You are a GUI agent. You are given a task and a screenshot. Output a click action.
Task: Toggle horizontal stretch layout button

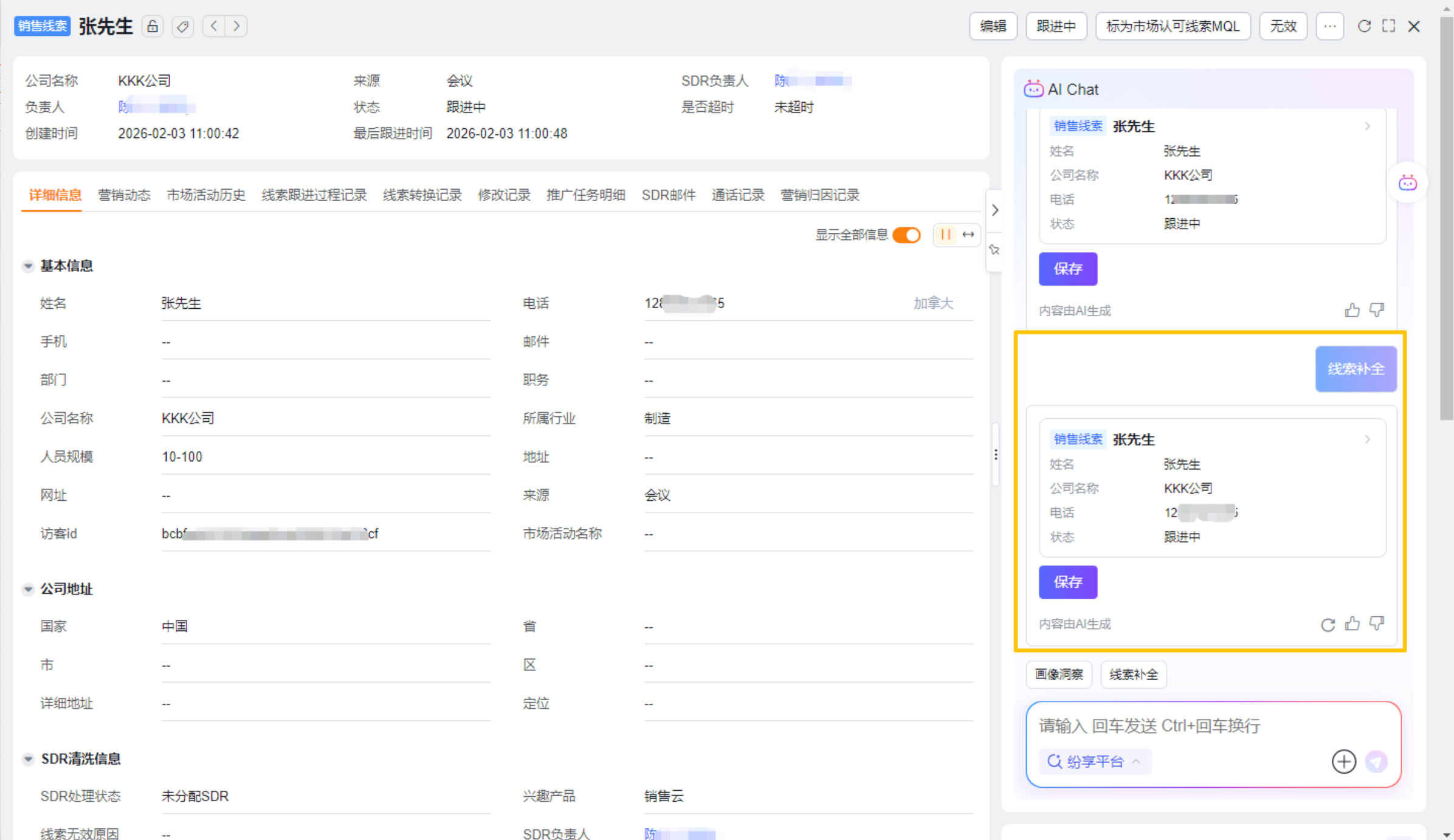pos(968,235)
